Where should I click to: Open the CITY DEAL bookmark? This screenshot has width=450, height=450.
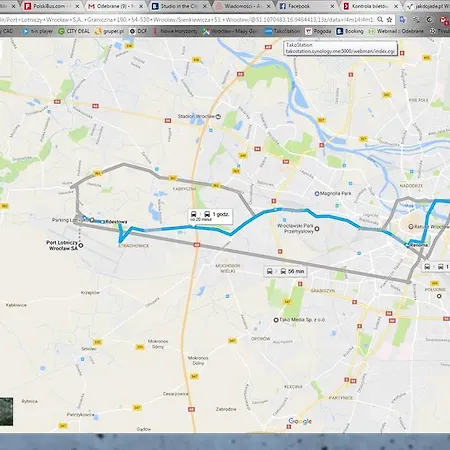[74, 31]
